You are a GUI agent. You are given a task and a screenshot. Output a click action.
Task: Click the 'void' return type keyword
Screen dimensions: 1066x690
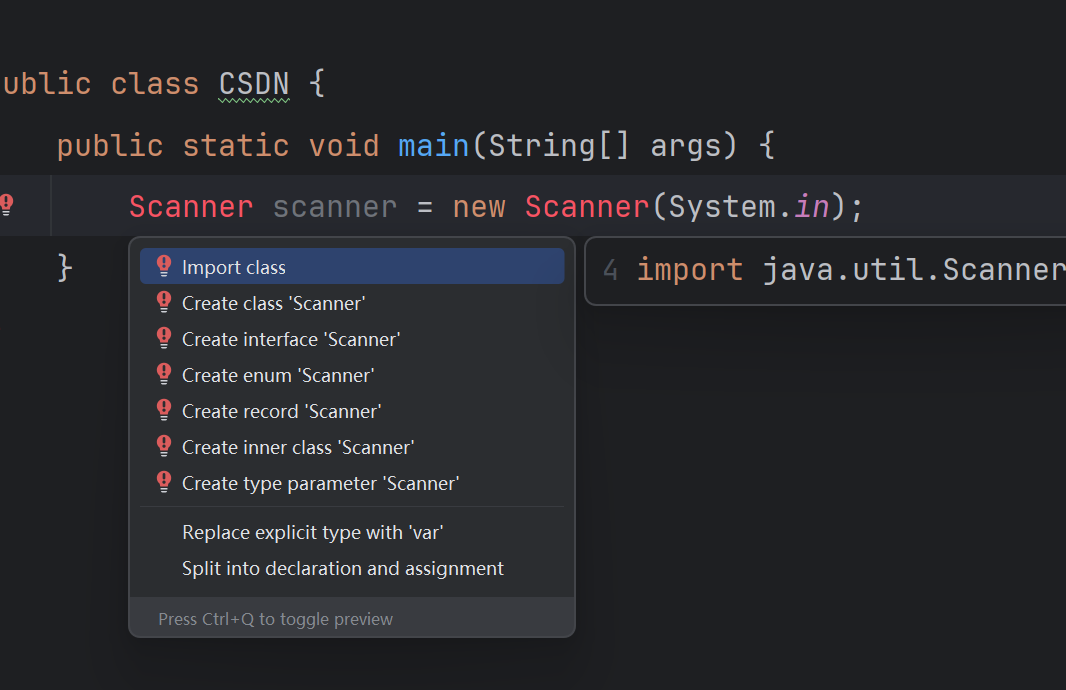344,146
